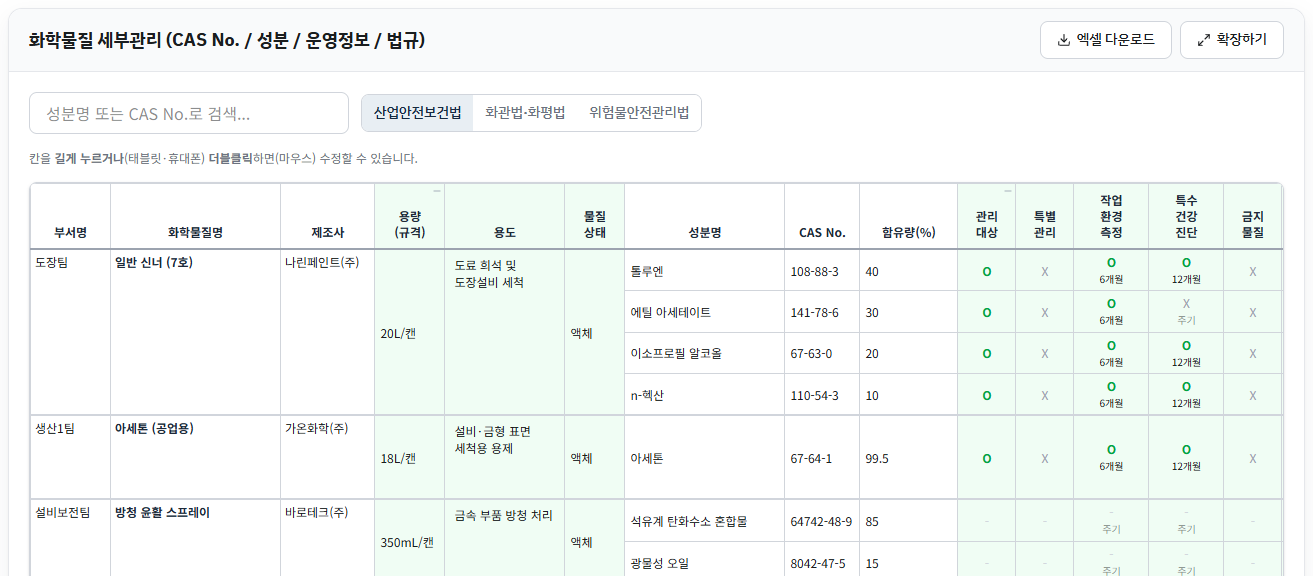
Task: Select the 99.5 content value
Action: (908, 457)
